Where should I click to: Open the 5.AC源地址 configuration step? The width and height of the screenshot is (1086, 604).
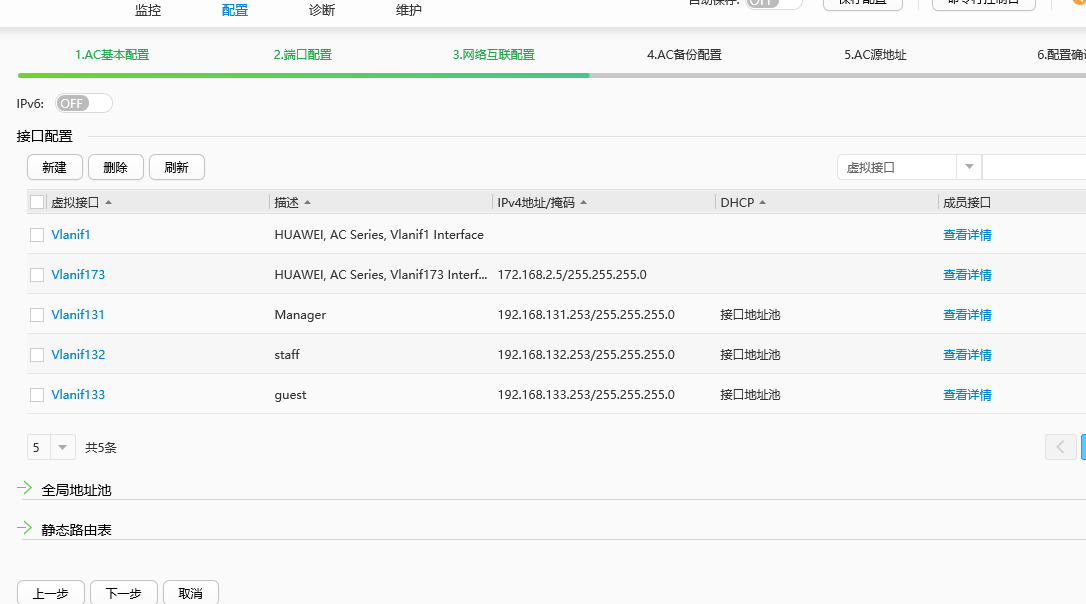(x=875, y=54)
